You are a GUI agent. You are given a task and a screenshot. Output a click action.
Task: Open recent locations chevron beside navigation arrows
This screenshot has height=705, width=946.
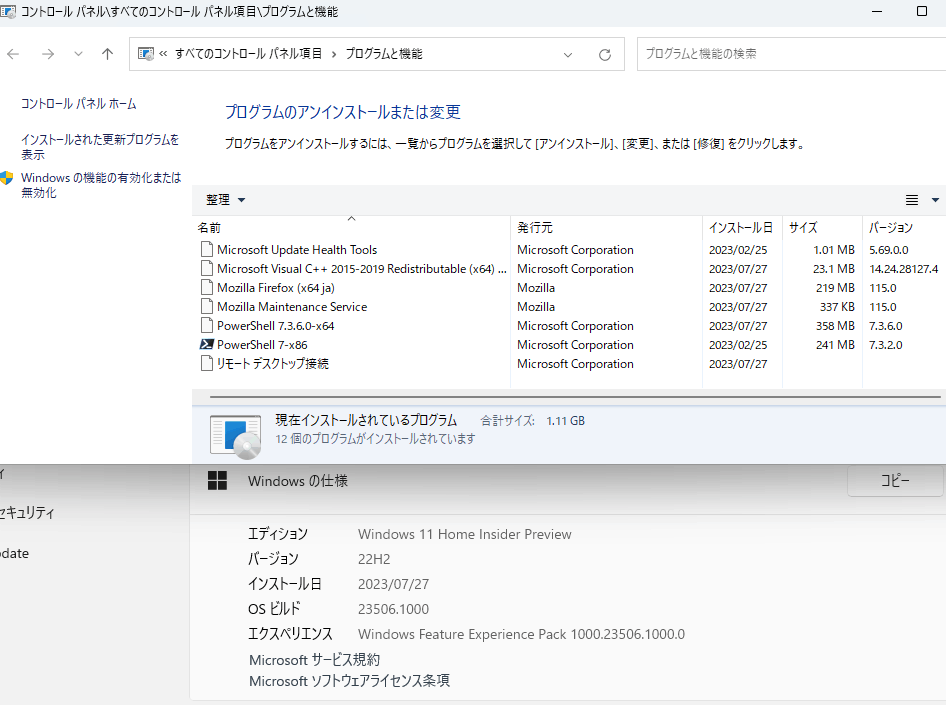(x=78, y=54)
